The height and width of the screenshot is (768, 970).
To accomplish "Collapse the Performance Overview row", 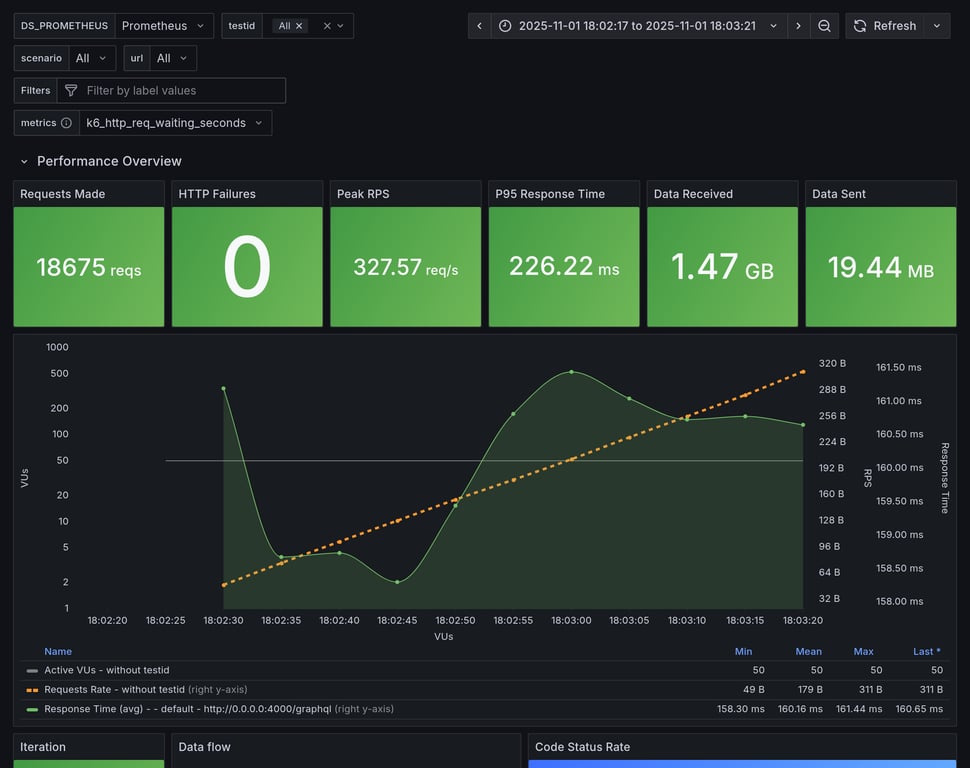I will (24, 162).
